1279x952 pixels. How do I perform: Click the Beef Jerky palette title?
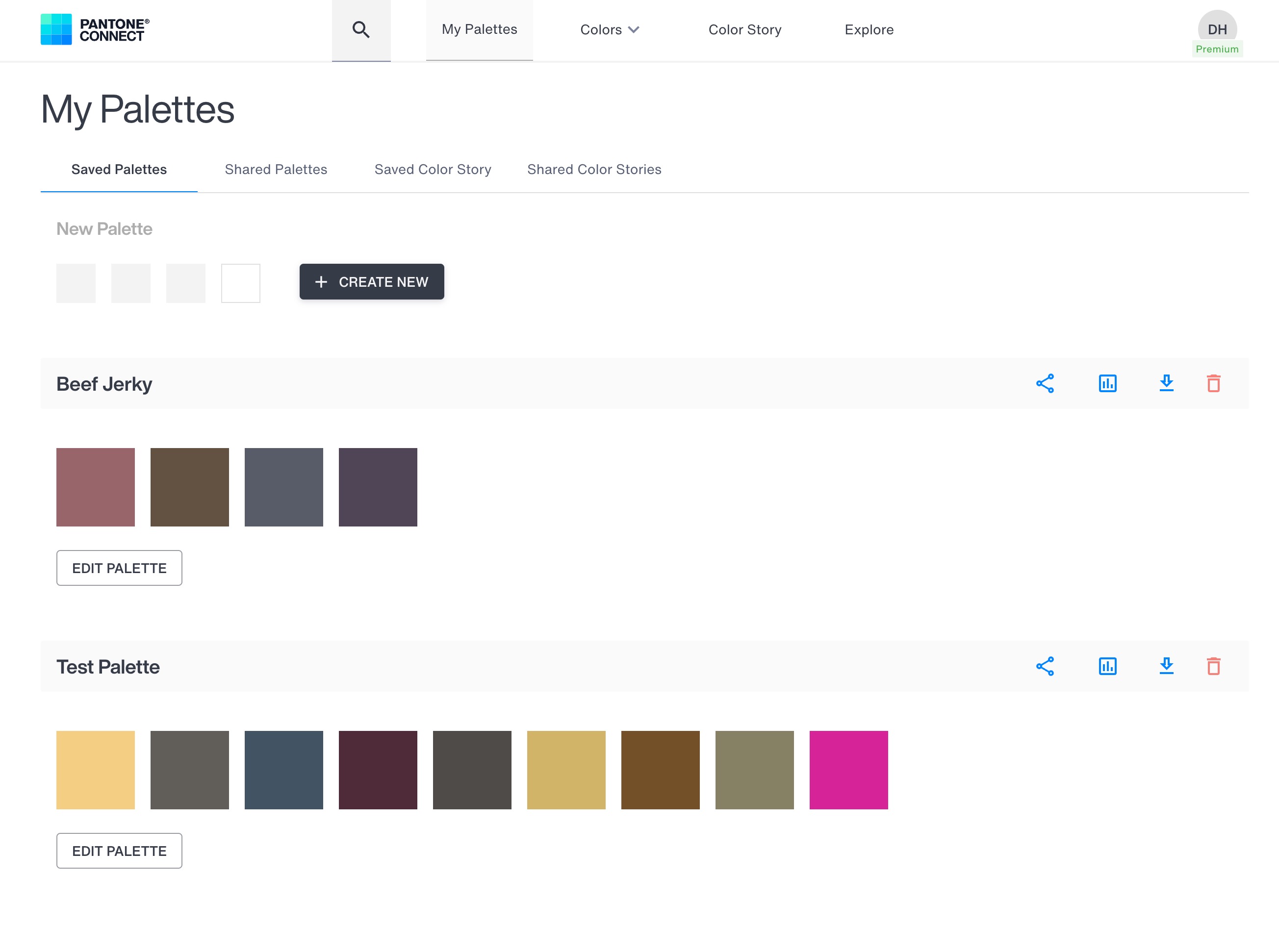[x=104, y=384]
